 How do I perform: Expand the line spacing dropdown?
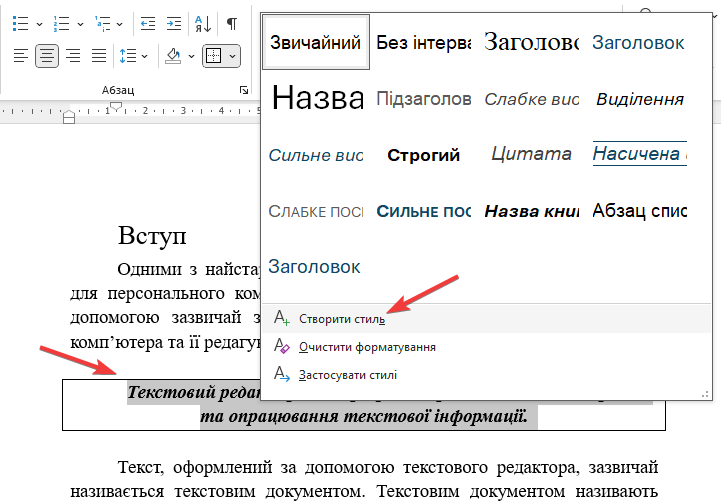pyautogui.click(x=145, y=56)
